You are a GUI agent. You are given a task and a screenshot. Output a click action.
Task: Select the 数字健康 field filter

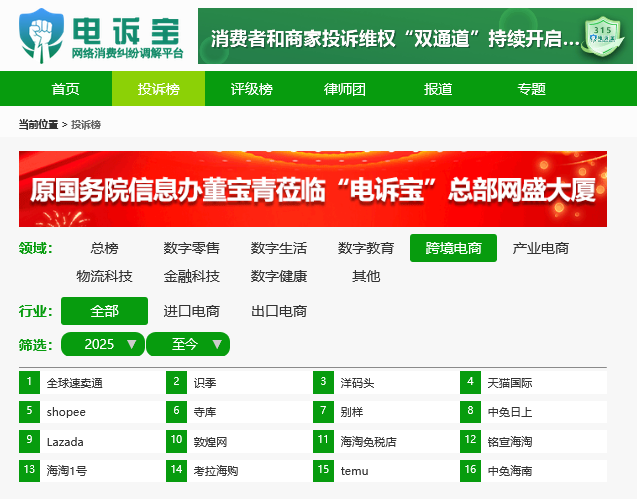[x=279, y=276]
